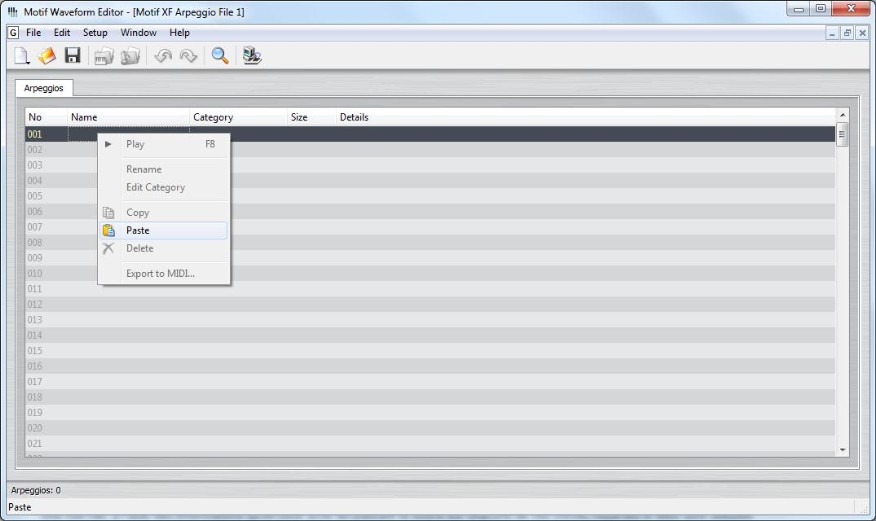Image resolution: width=876 pixels, height=521 pixels.
Task: Sort by the No column header
Action: [x=46, y=117]
